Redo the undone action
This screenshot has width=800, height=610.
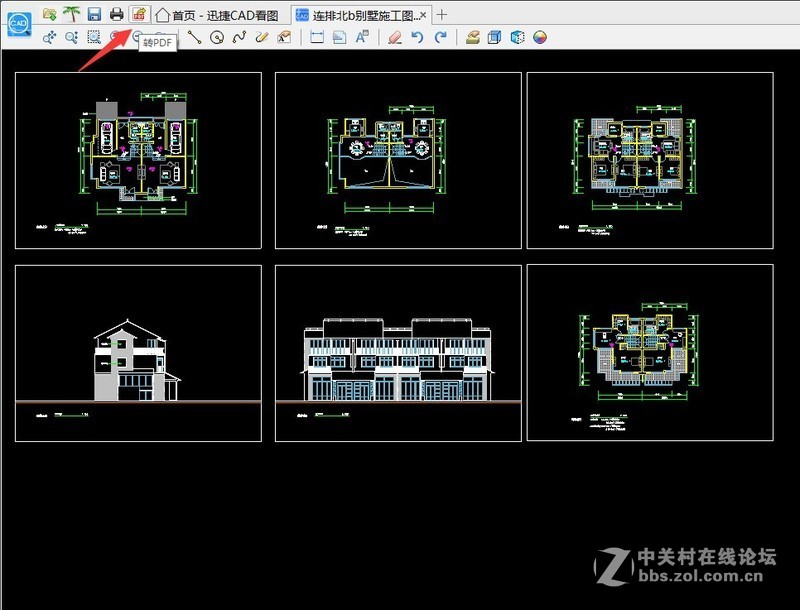[x=440, y=36]
